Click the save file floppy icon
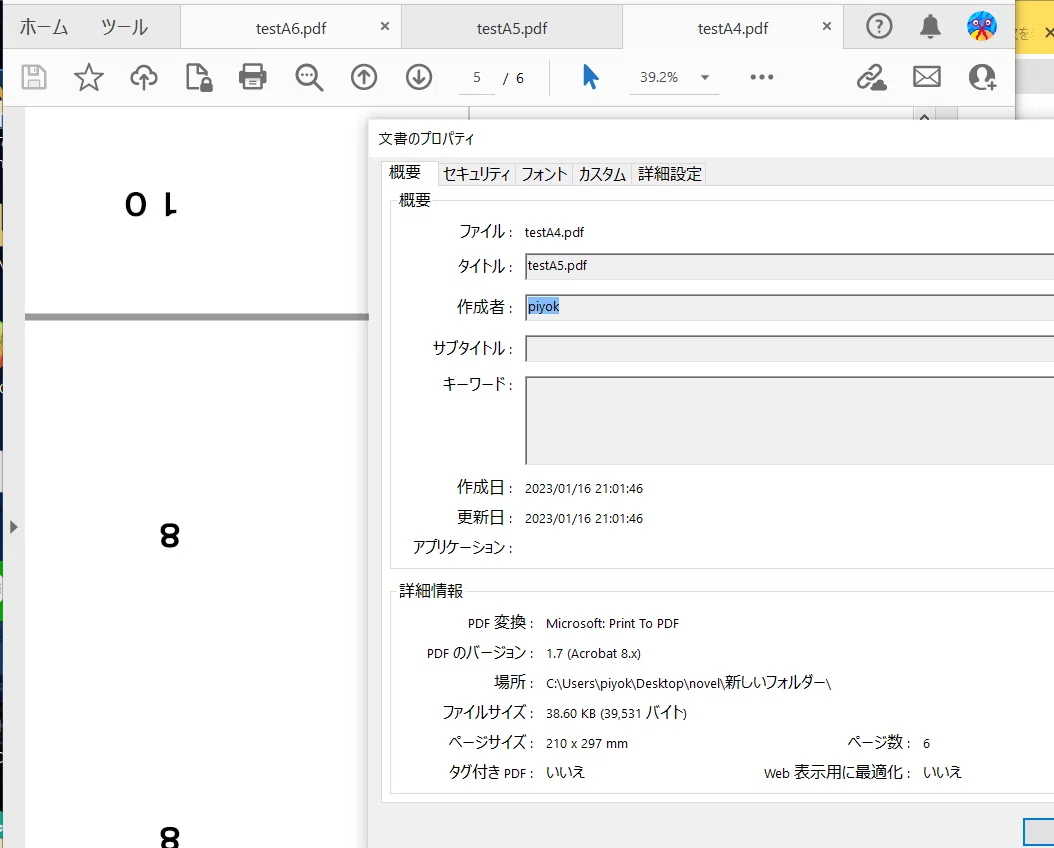 click(x=34, y=77)
